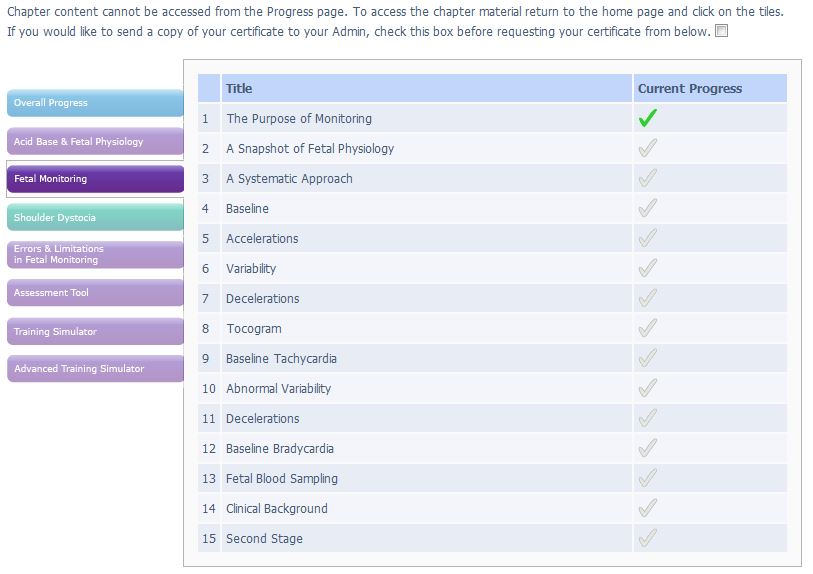Click grey checkmark in Baseline row

[x=647, y=208]
